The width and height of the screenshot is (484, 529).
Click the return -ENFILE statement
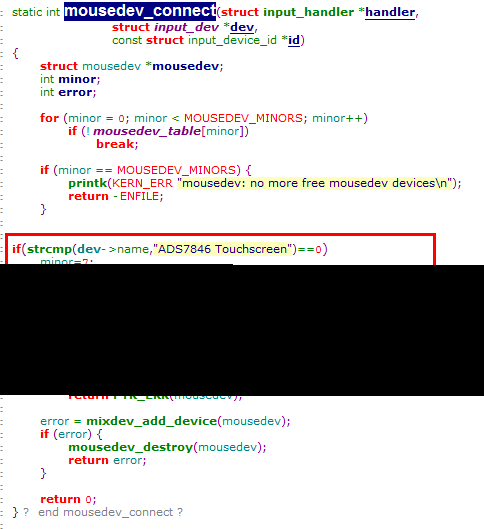(x=116, y=196)
